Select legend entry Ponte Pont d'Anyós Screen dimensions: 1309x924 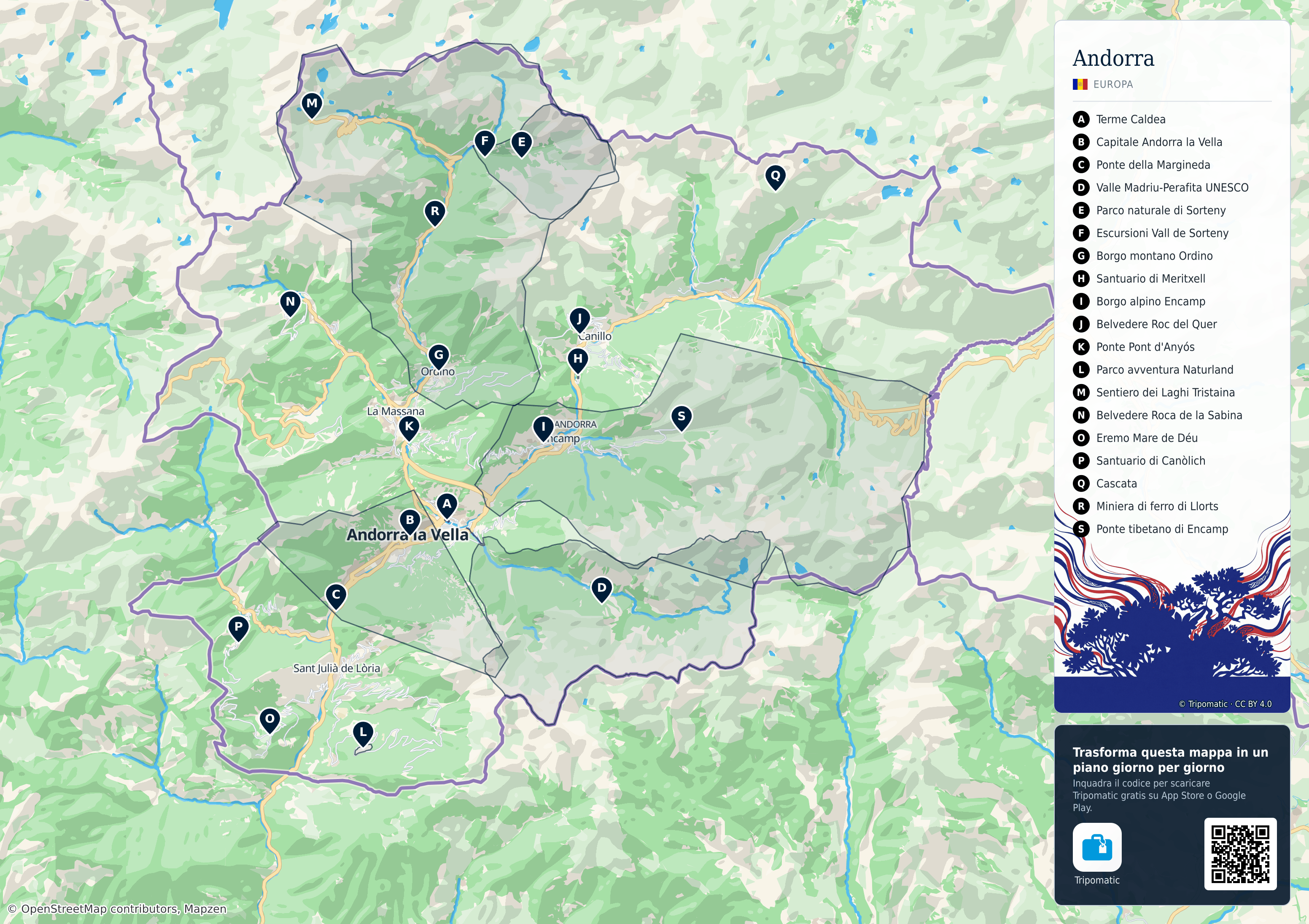1134,347
